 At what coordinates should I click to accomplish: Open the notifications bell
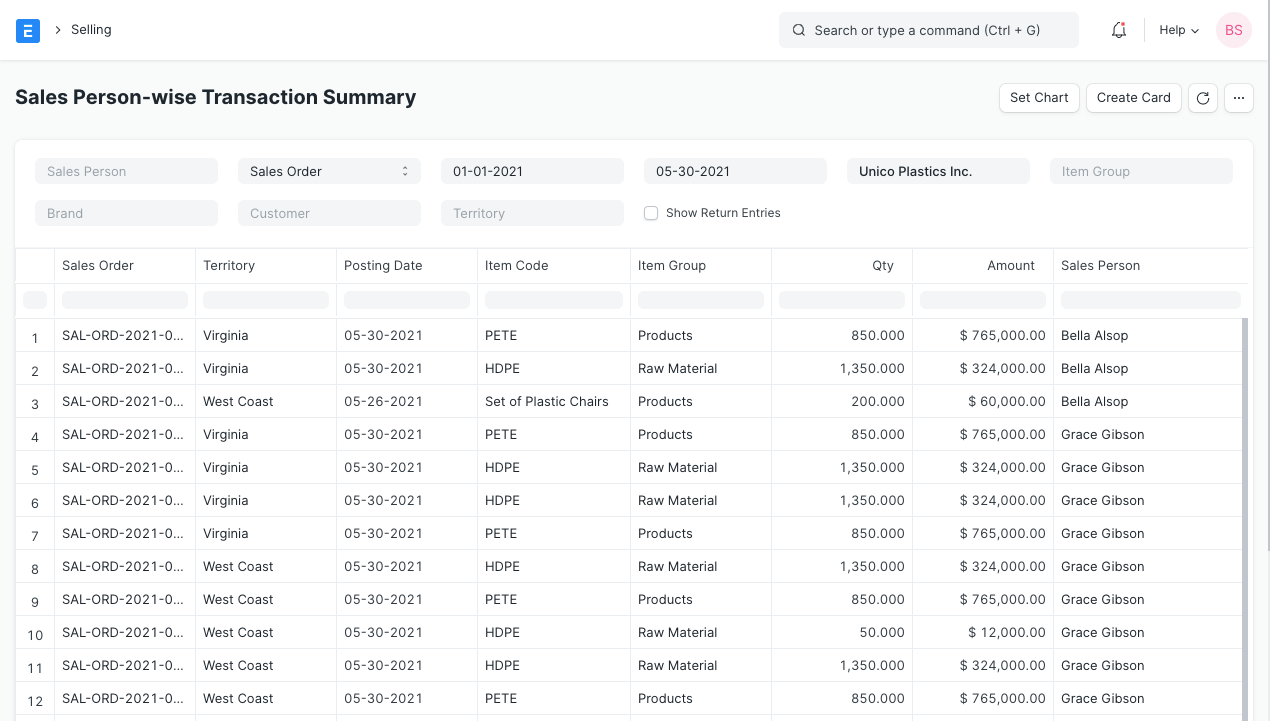point(1118,30)
